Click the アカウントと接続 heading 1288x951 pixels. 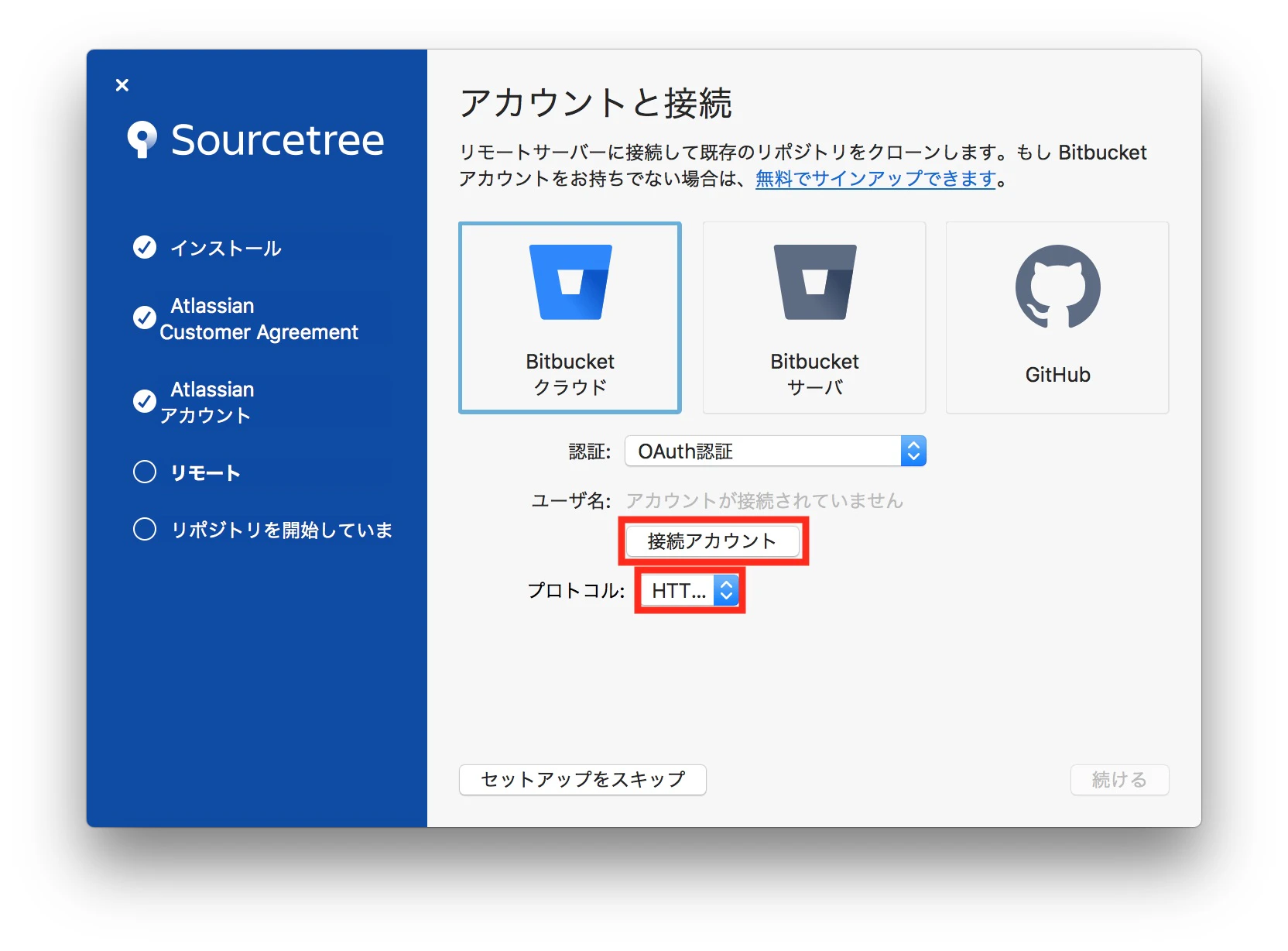[596, 103]
